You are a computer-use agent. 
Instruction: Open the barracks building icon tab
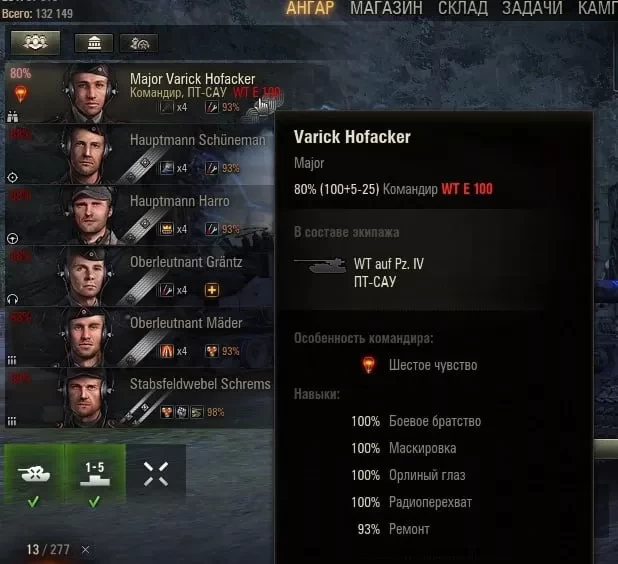tap(94, 43)
